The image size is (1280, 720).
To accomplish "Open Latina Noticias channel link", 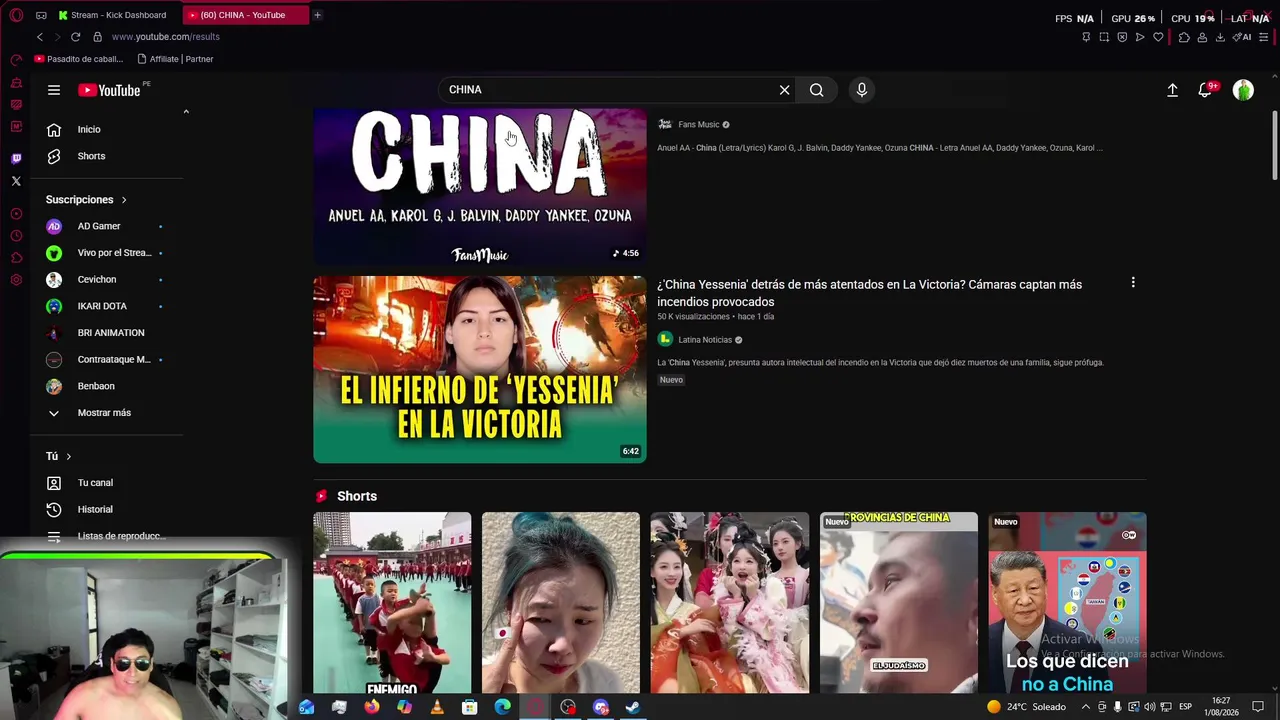I will tap(705, 340).
